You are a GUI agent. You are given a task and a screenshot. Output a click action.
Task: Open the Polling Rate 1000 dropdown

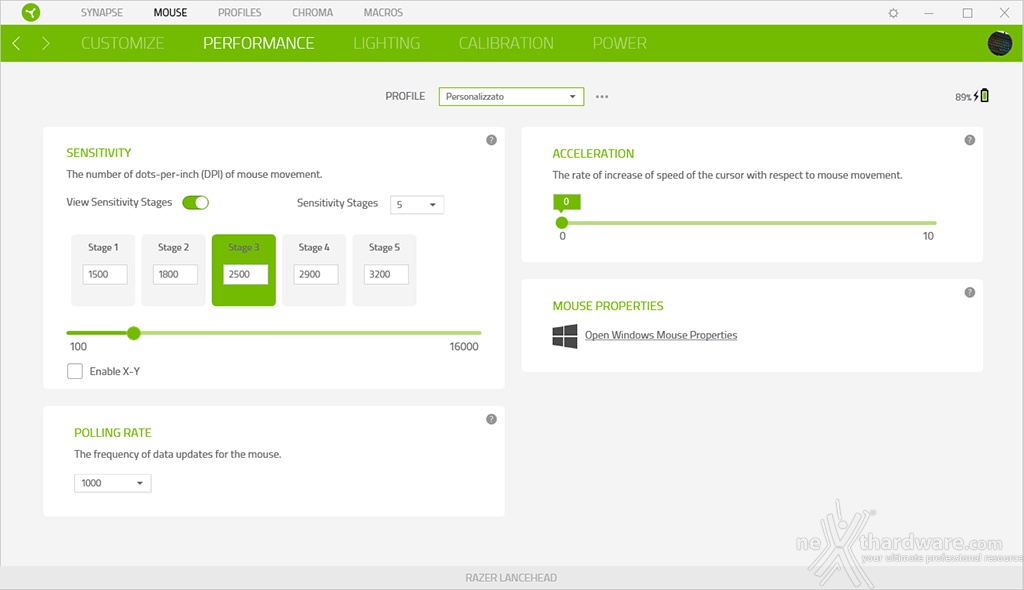tap(112, 483)
